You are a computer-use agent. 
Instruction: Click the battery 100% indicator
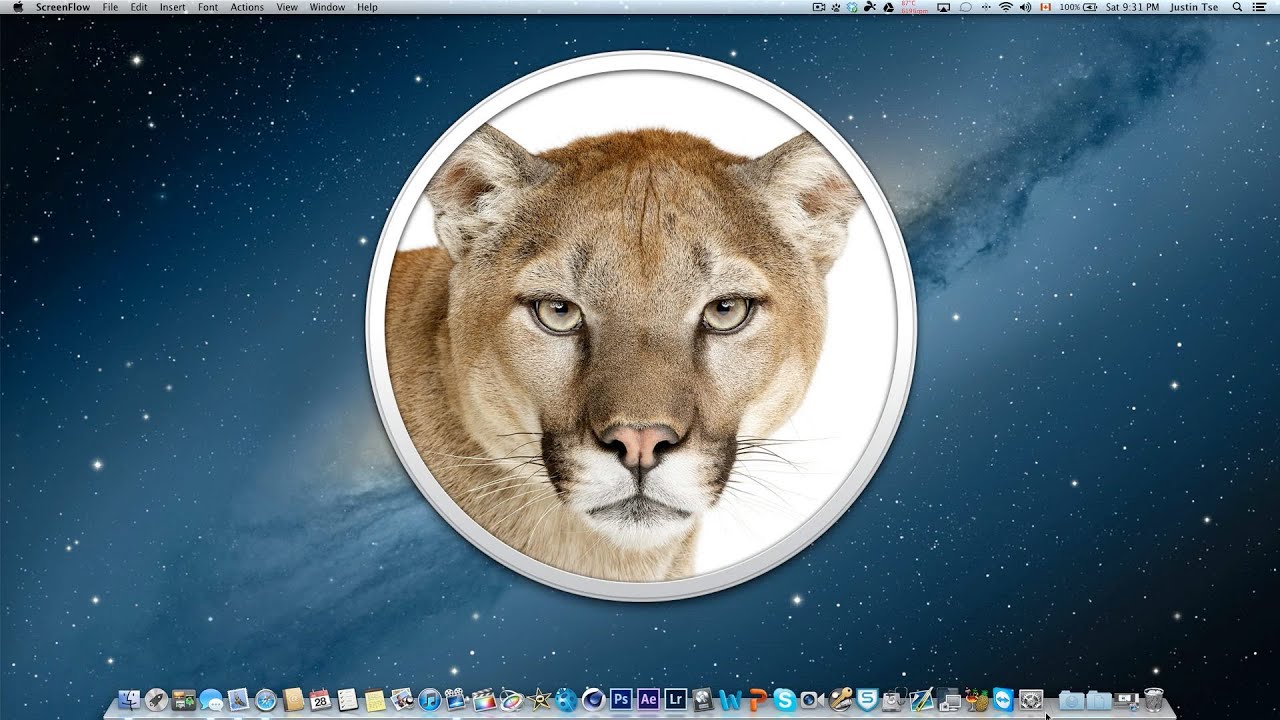coord(1078,7)
